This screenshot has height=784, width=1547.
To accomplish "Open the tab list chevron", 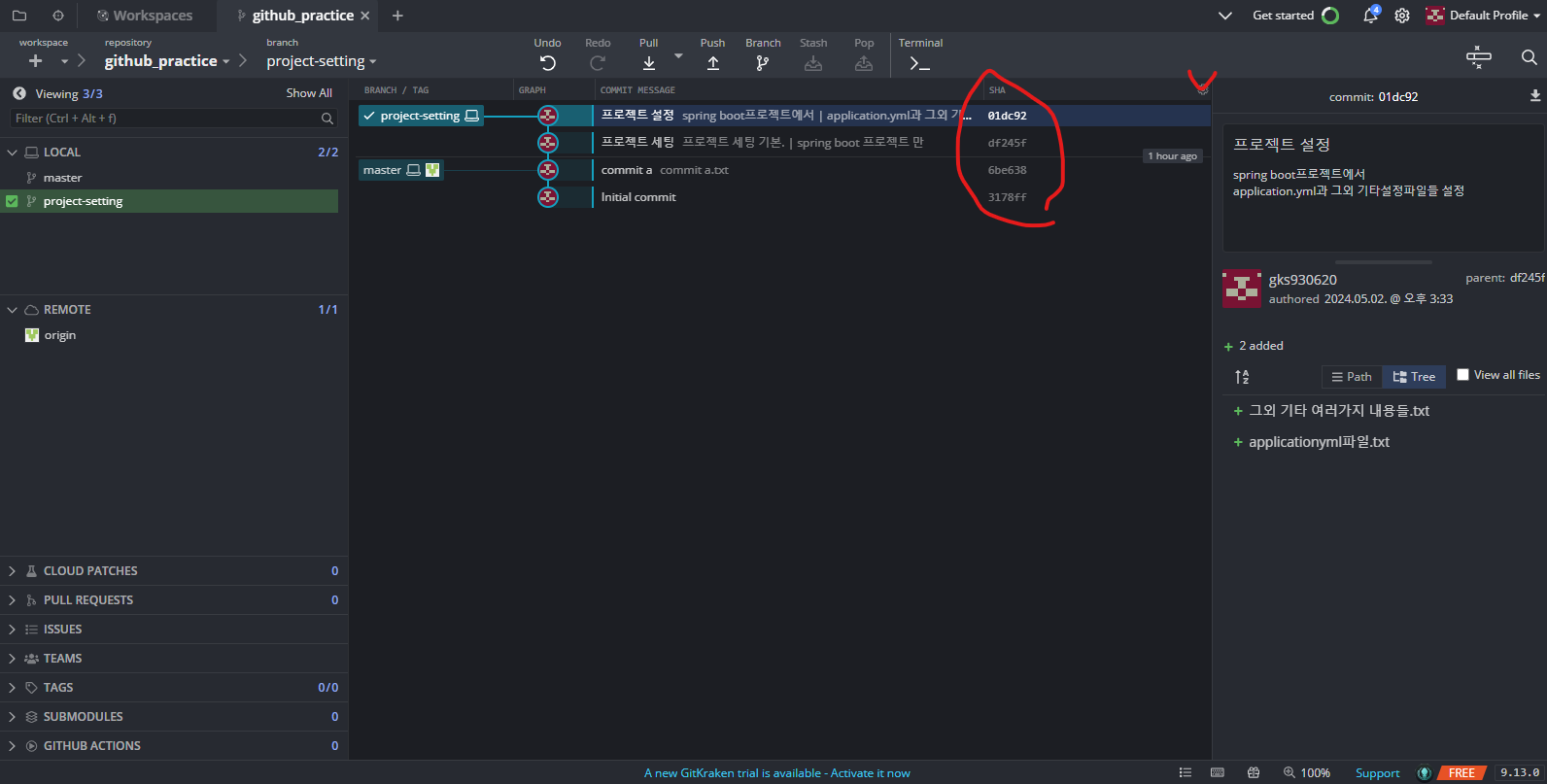I will [1224, 16].
